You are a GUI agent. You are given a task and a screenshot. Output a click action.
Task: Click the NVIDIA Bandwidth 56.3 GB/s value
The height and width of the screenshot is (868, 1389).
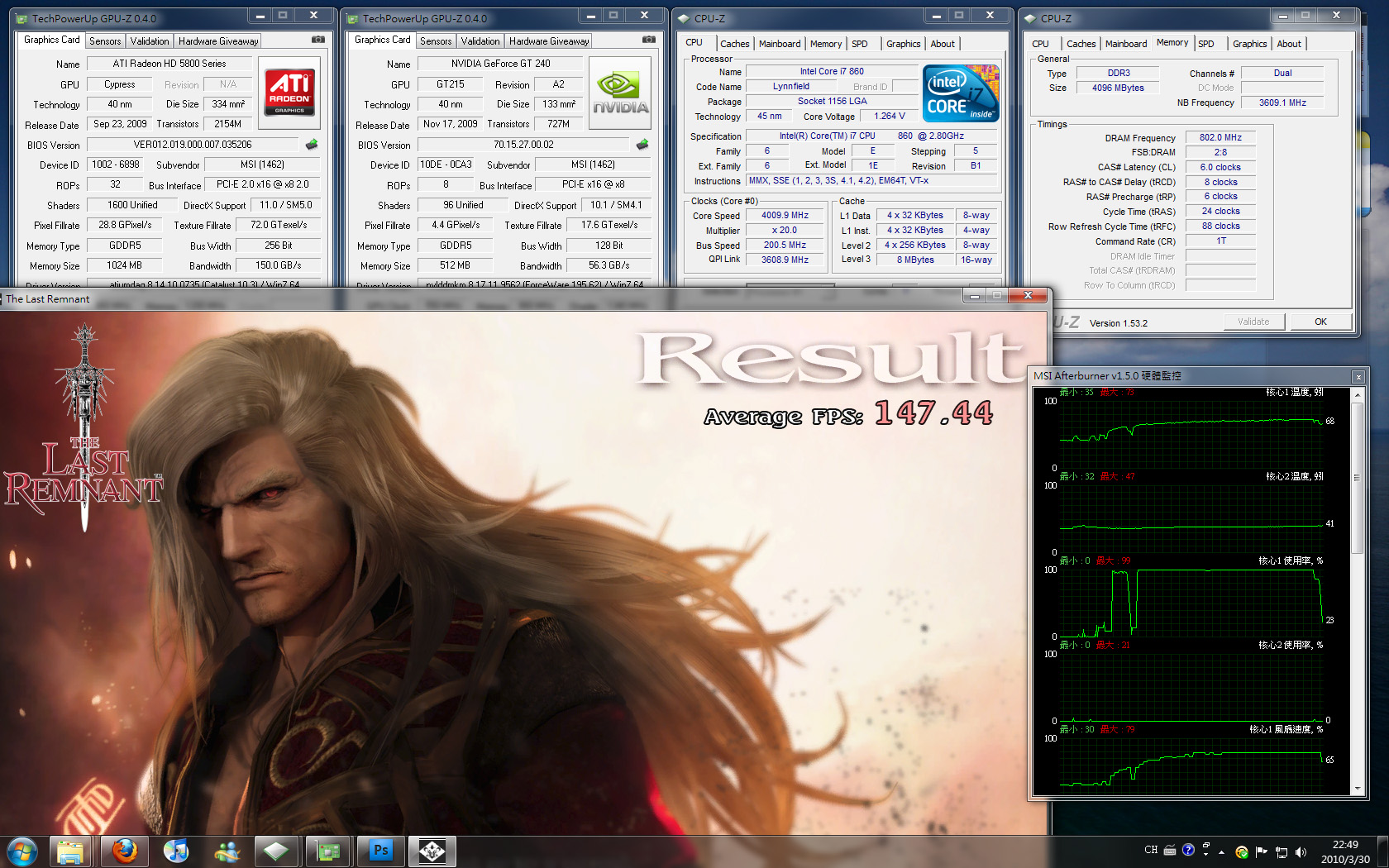coord(609,265)
